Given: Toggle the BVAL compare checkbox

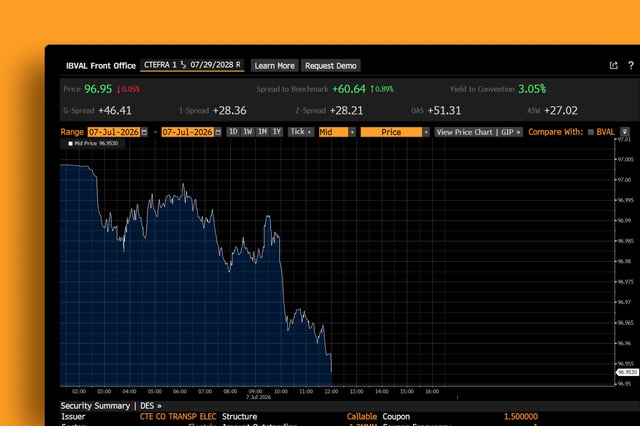Looking at the screenshot, I should click(x=590, y=132).
